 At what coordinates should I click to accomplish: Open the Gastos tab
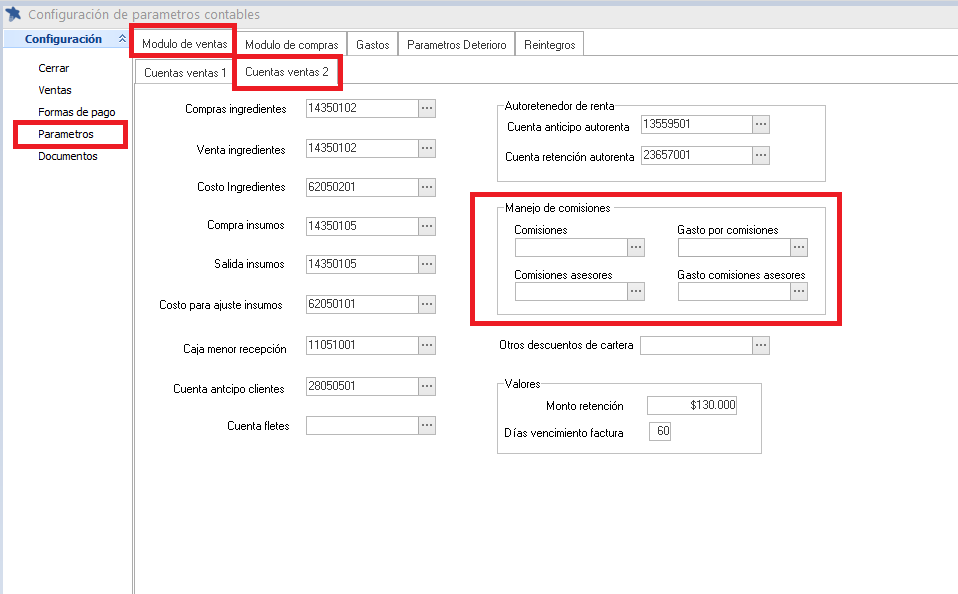click(373, 45)
